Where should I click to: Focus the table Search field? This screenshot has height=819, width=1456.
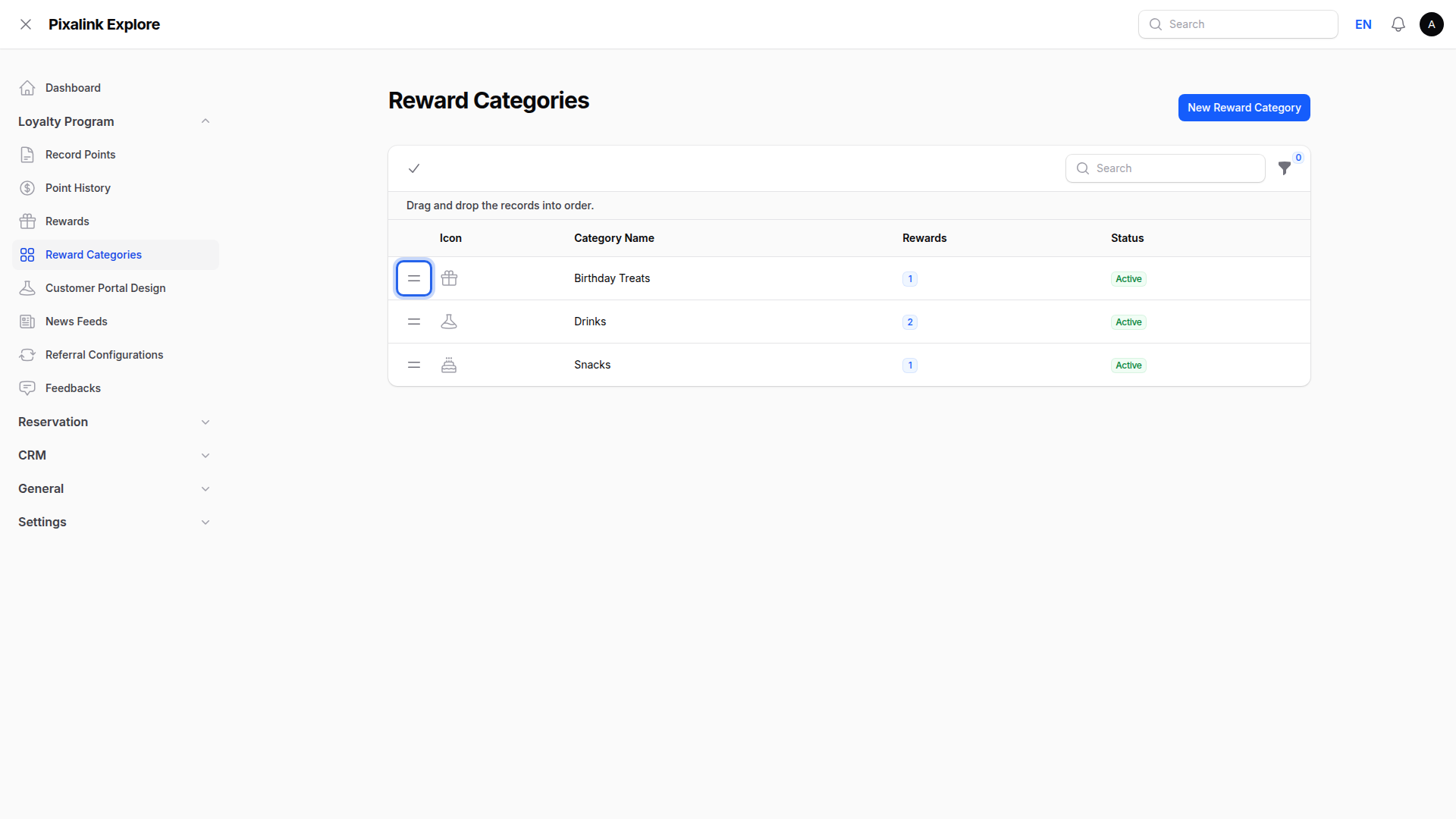click(x=1165, y=168)
